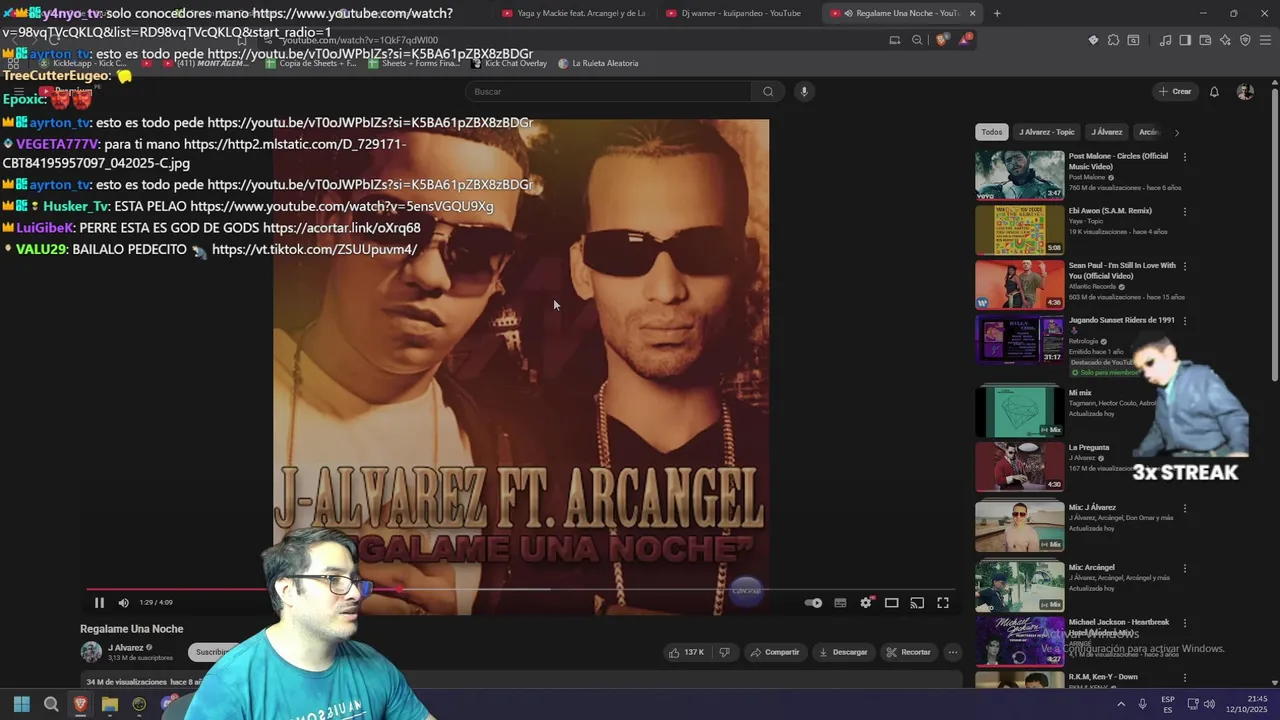Select the Todos filter chip
The image size is (1280, 720).
(991, 132)
